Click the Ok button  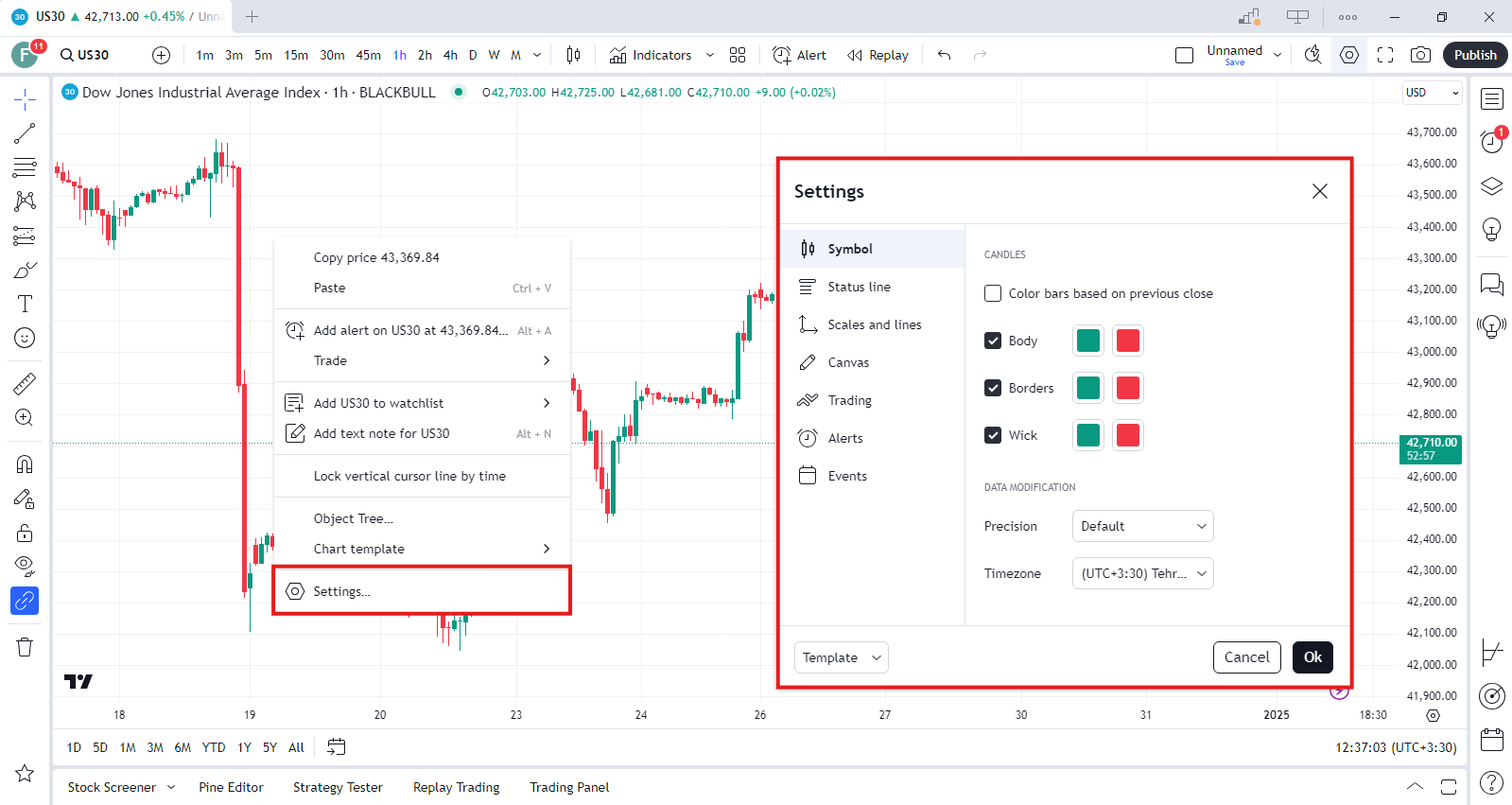point(1312,657)
